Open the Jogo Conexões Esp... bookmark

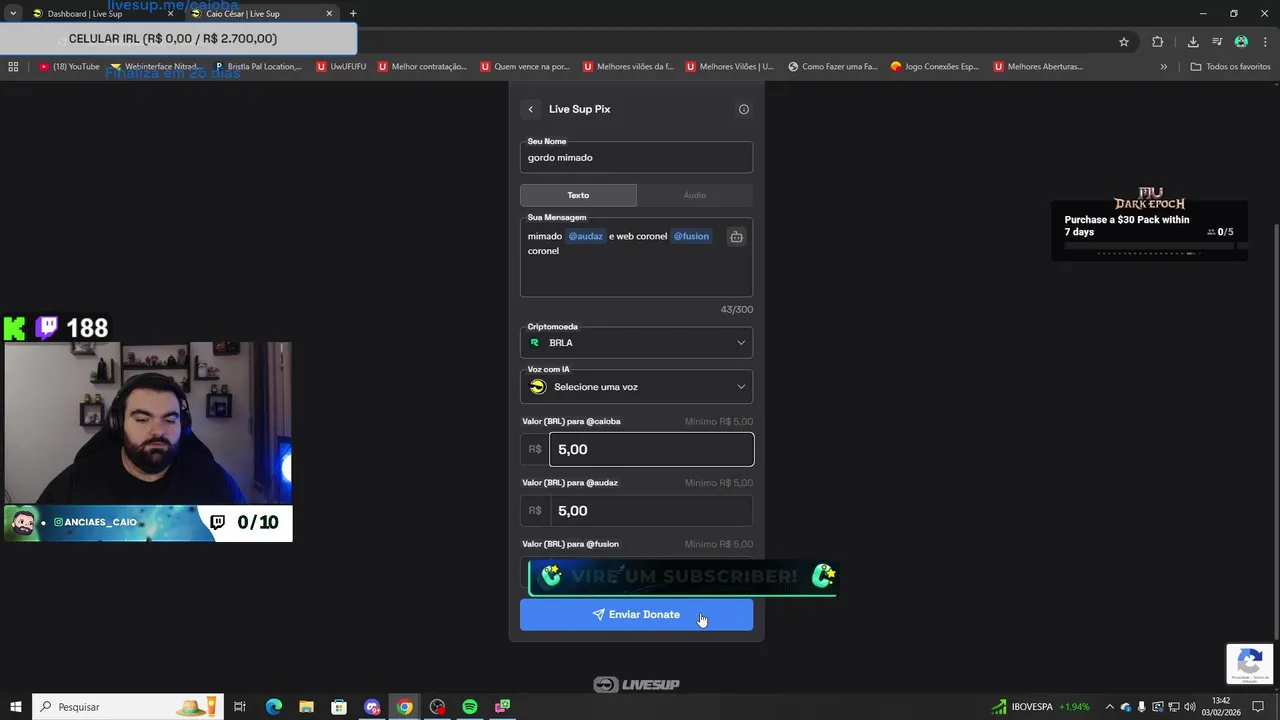coord(935,67)
